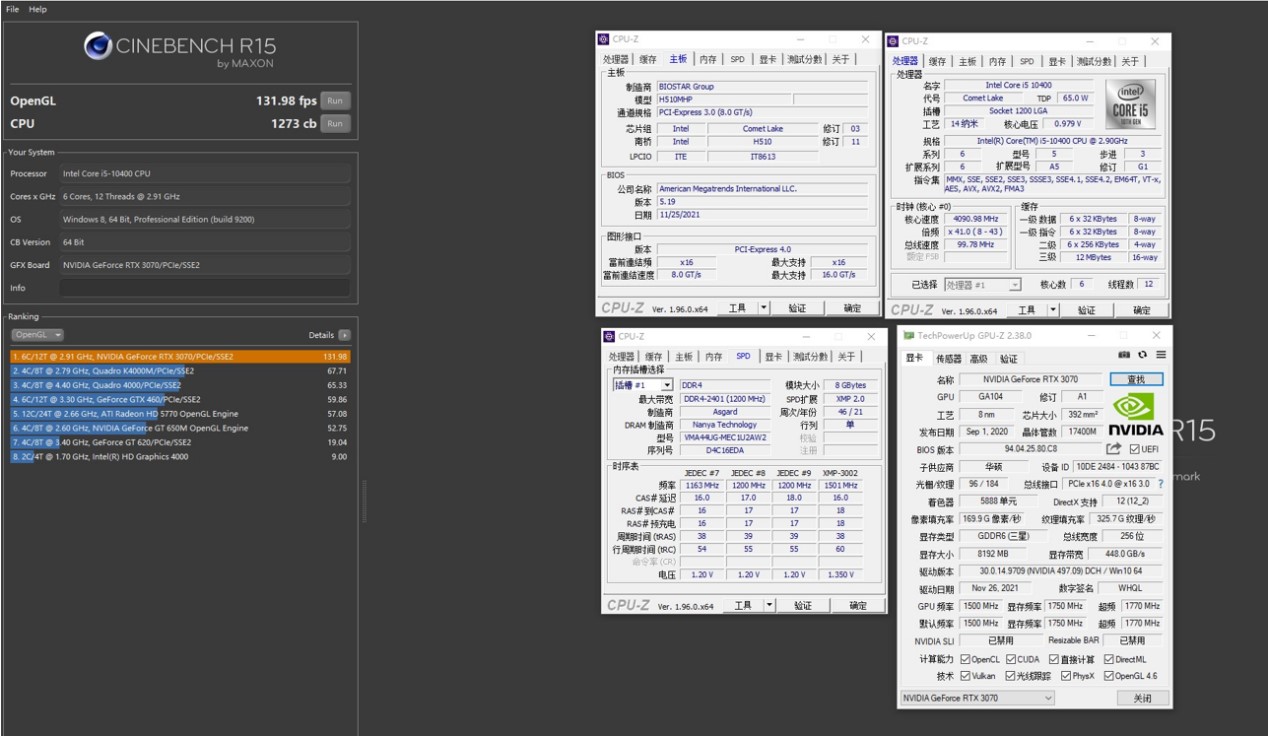
Task: Select ranking row GeForce GT 650M
Action: click(180, 428)
